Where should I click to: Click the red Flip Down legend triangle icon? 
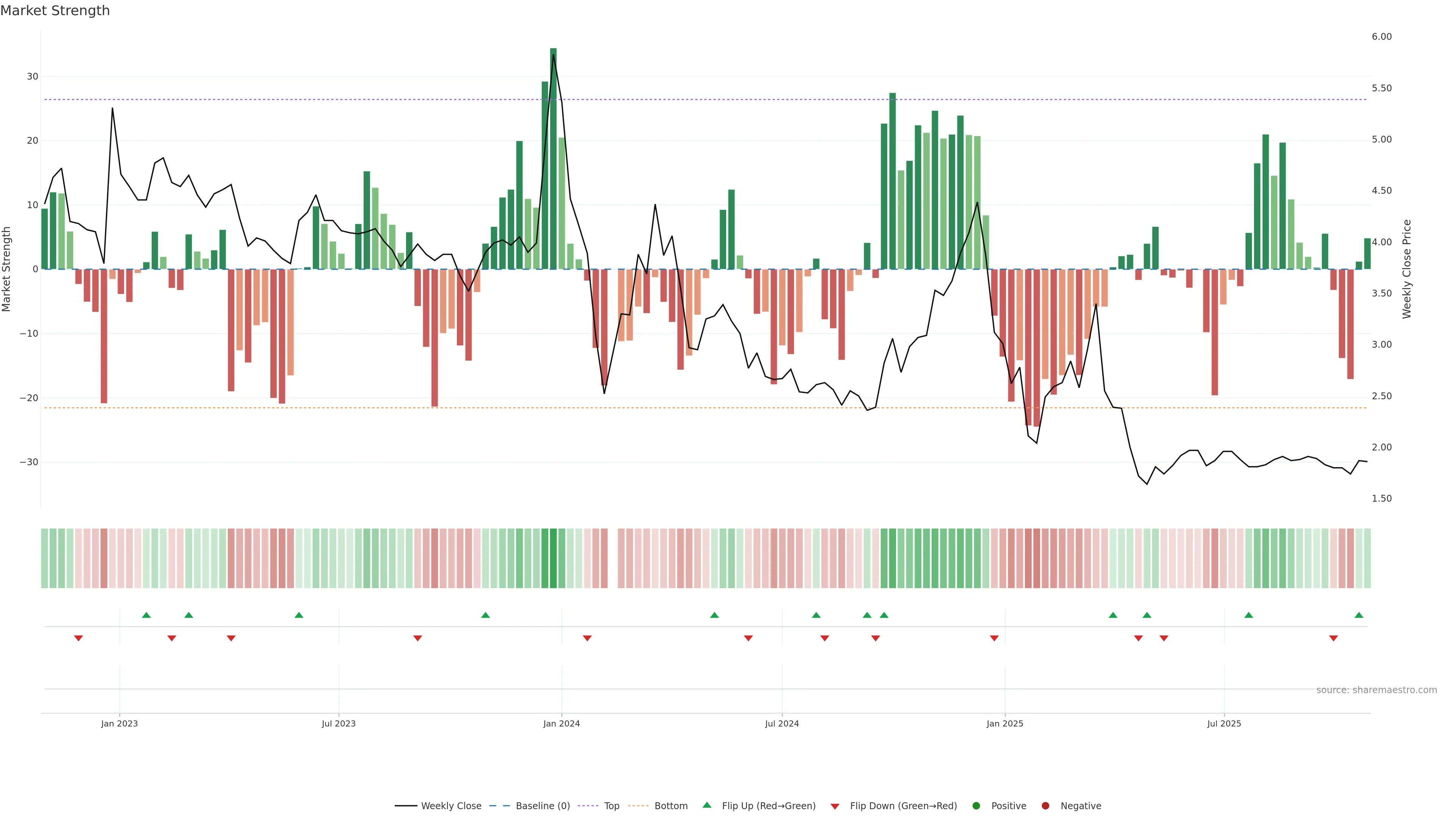click(835, 806)
